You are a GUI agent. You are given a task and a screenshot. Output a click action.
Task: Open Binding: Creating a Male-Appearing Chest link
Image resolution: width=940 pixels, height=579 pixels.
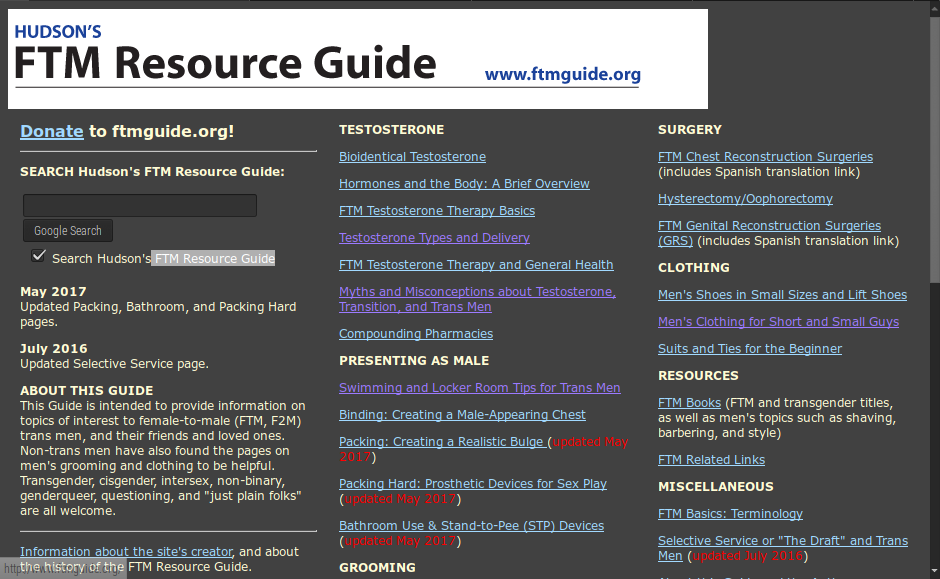462,414
